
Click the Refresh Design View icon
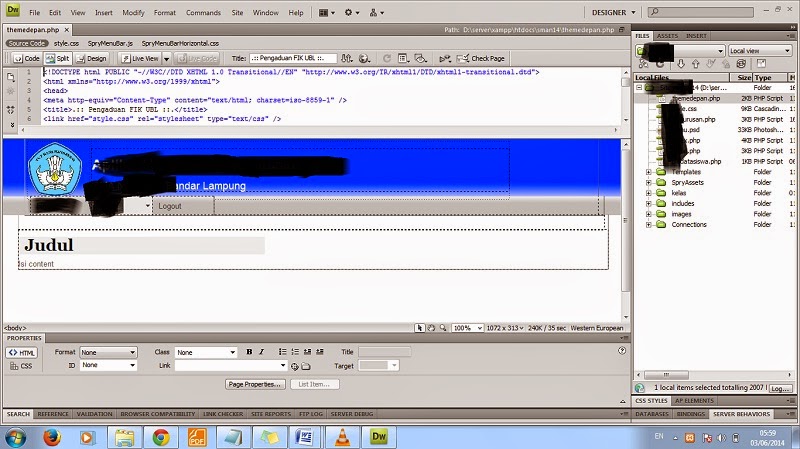(x=387, y=58)
